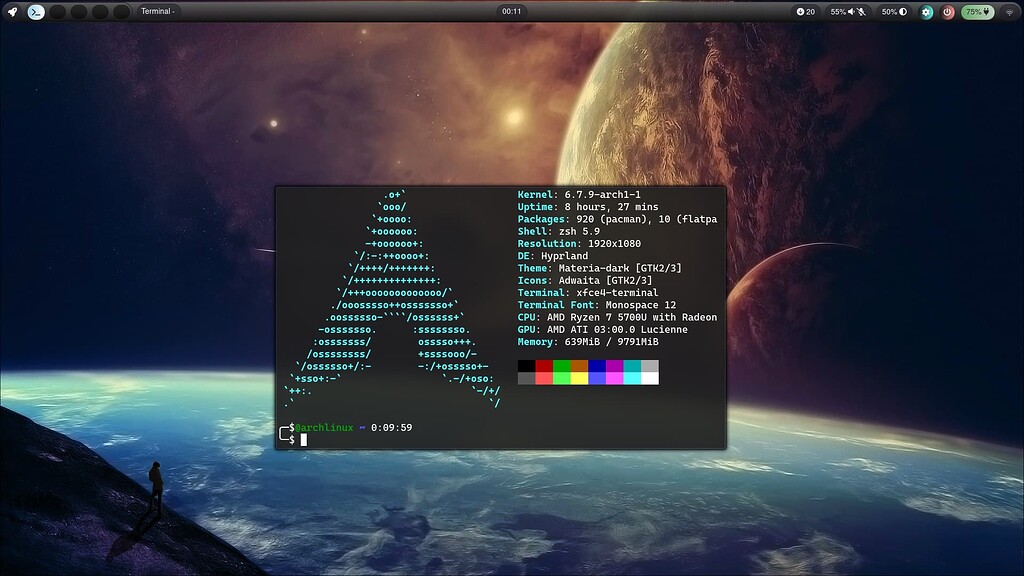Click the Kernel 6.7.9-arch1-1 line

(x=579, y=195)
